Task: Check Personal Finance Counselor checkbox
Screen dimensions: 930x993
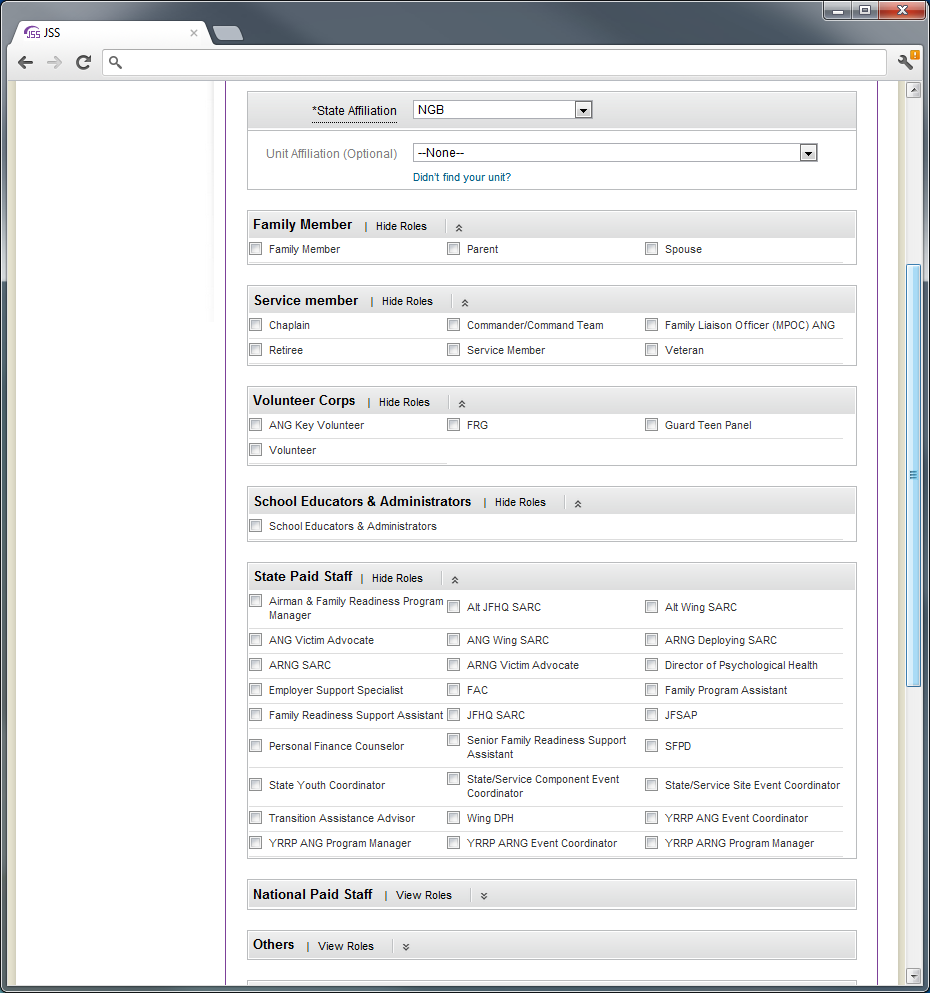Action: pyautogui.click(x=256, y=746)
